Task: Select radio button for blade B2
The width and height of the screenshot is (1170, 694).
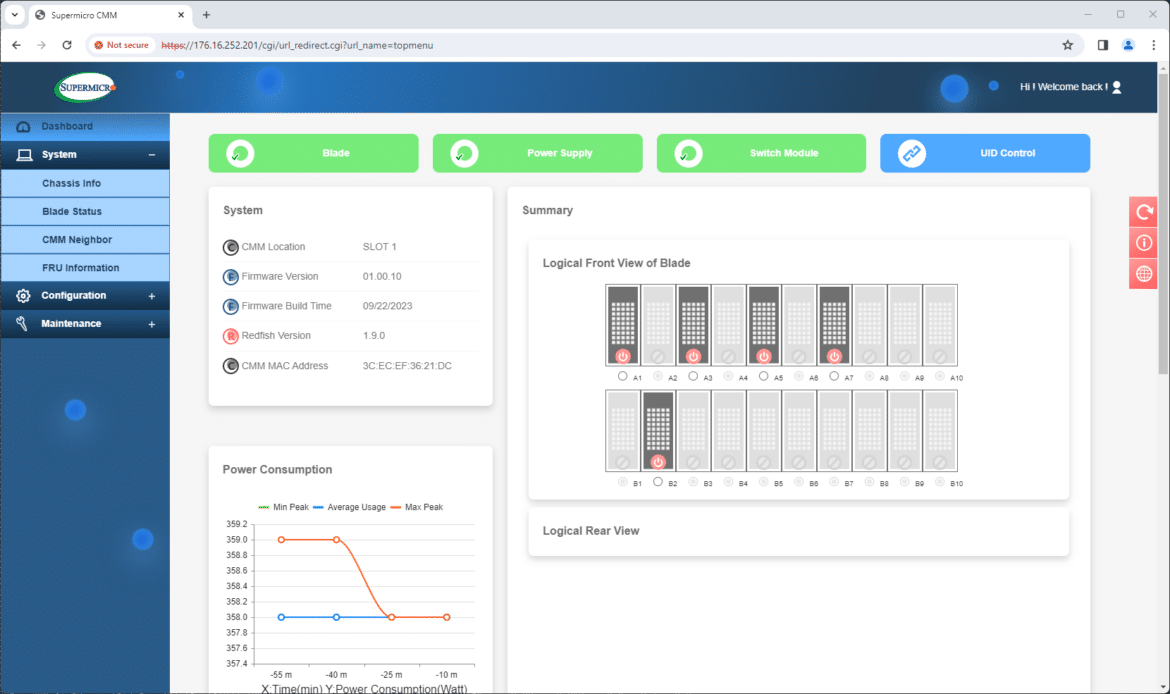Action: coord(657,482)
